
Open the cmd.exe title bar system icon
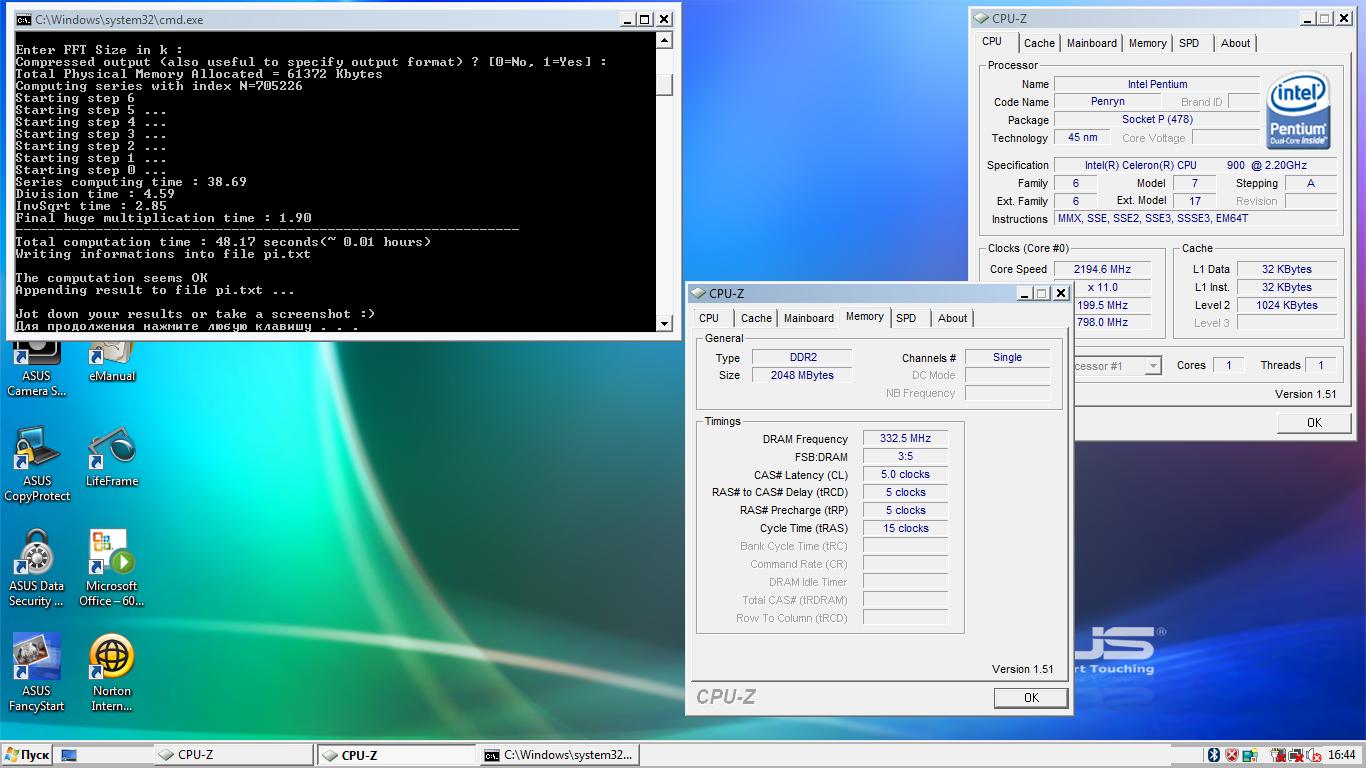[23, 19]
